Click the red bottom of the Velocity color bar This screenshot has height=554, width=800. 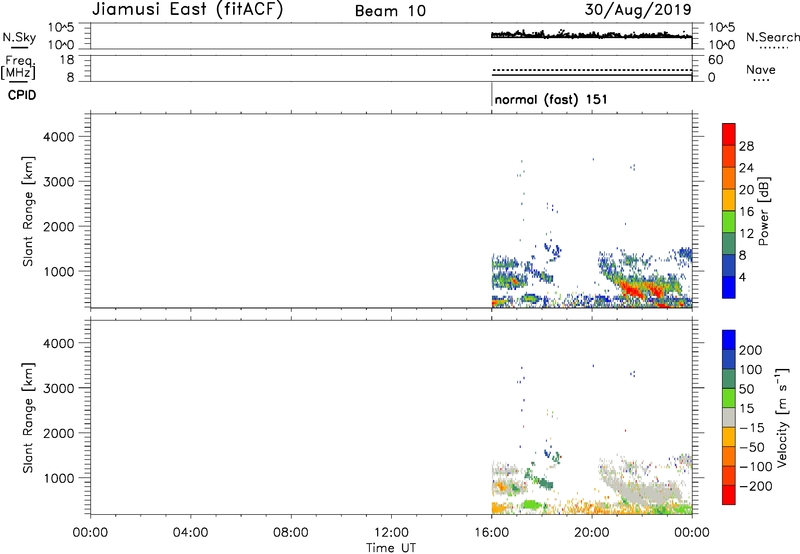click(729, 495)
